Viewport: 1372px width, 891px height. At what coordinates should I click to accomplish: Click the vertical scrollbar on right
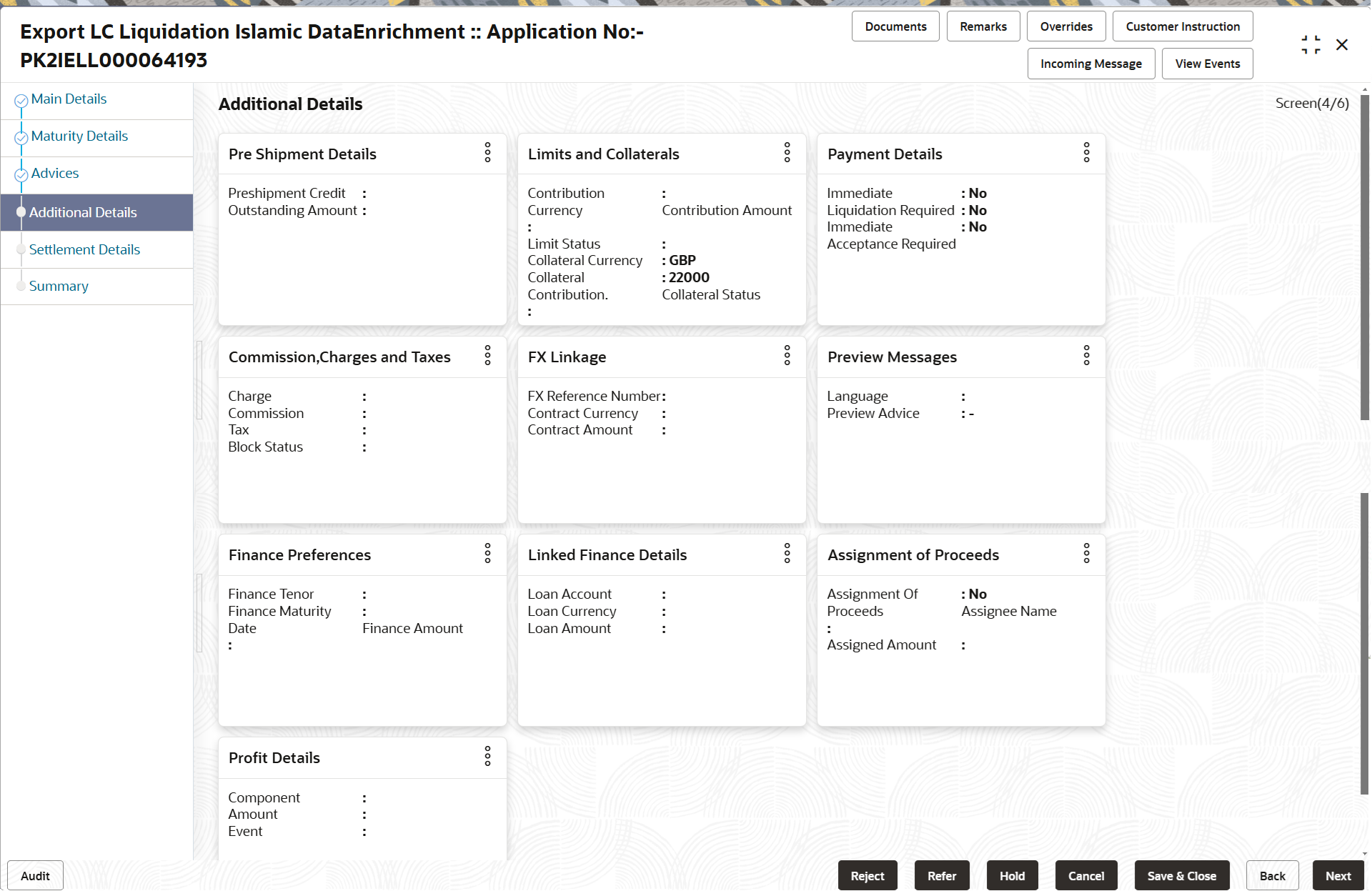(x=1364, y=257)
